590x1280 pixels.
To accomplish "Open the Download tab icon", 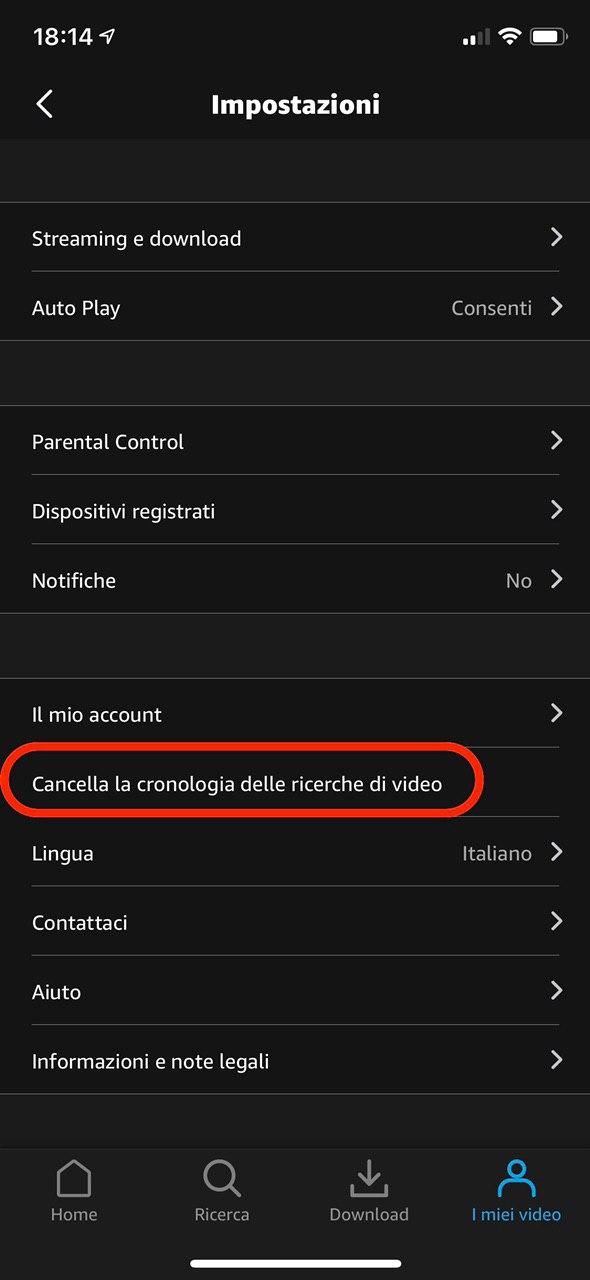I will (369, 1179).
